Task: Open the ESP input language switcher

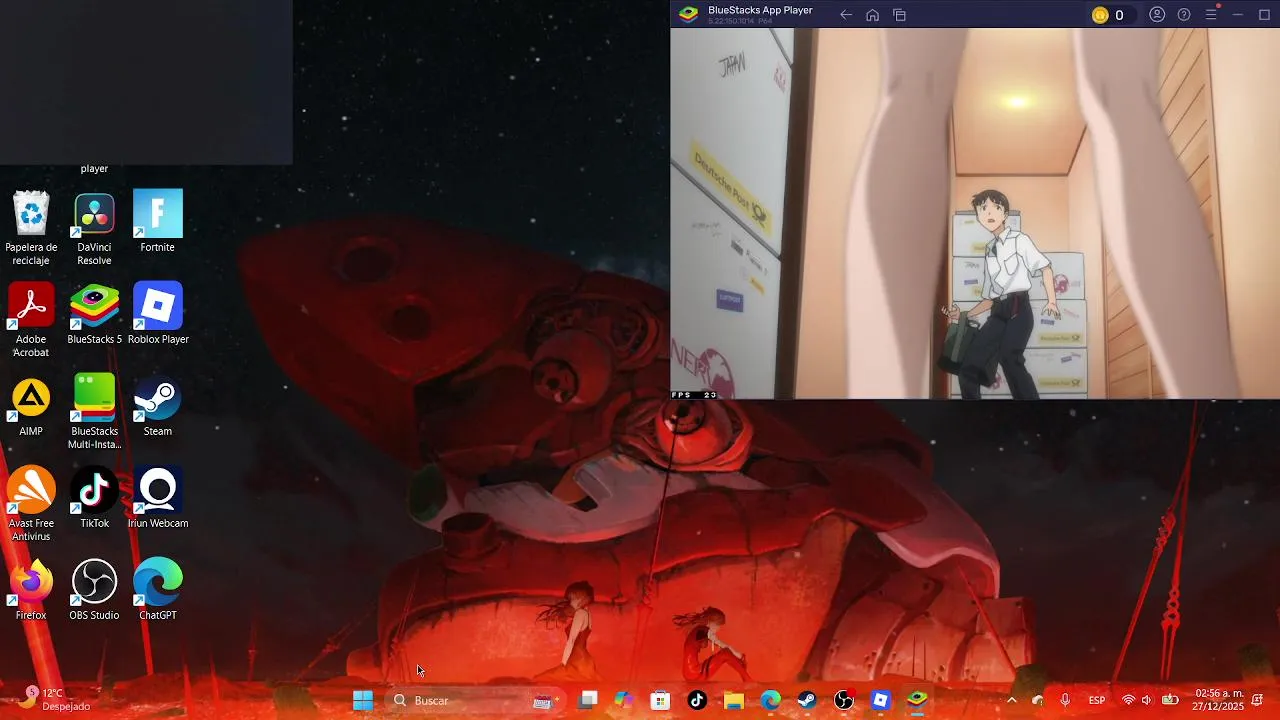Action: pos(1097,701)
